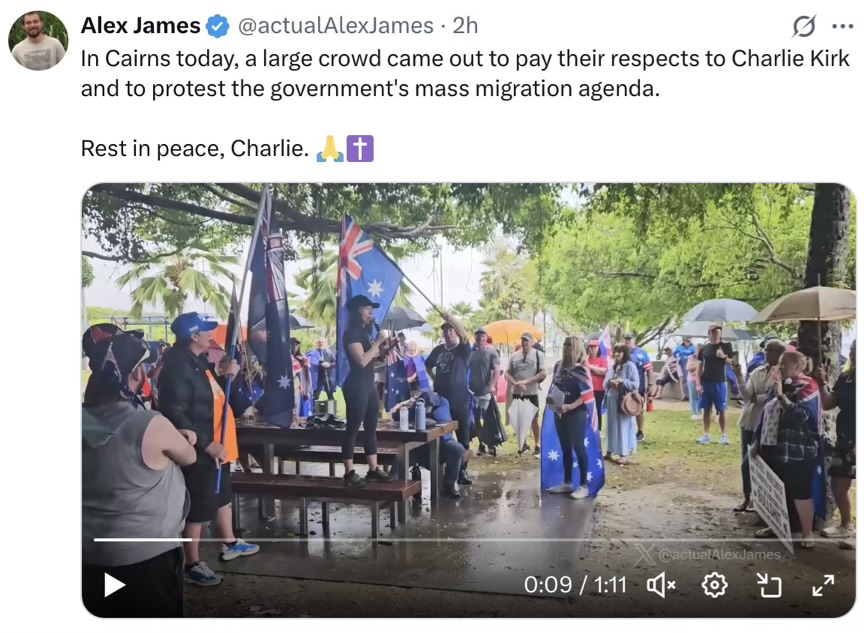
Task: Seek within the unplayed gray part of the timeline
Action: click(517, 540)
